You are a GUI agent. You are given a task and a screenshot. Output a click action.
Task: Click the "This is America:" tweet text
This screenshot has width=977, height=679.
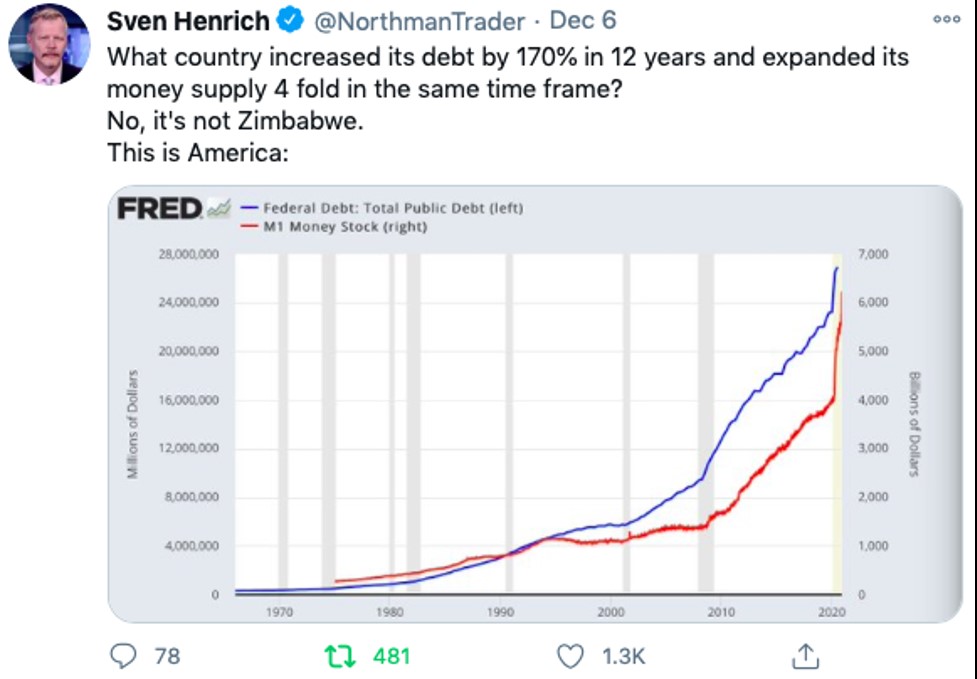tap(197, 155)
